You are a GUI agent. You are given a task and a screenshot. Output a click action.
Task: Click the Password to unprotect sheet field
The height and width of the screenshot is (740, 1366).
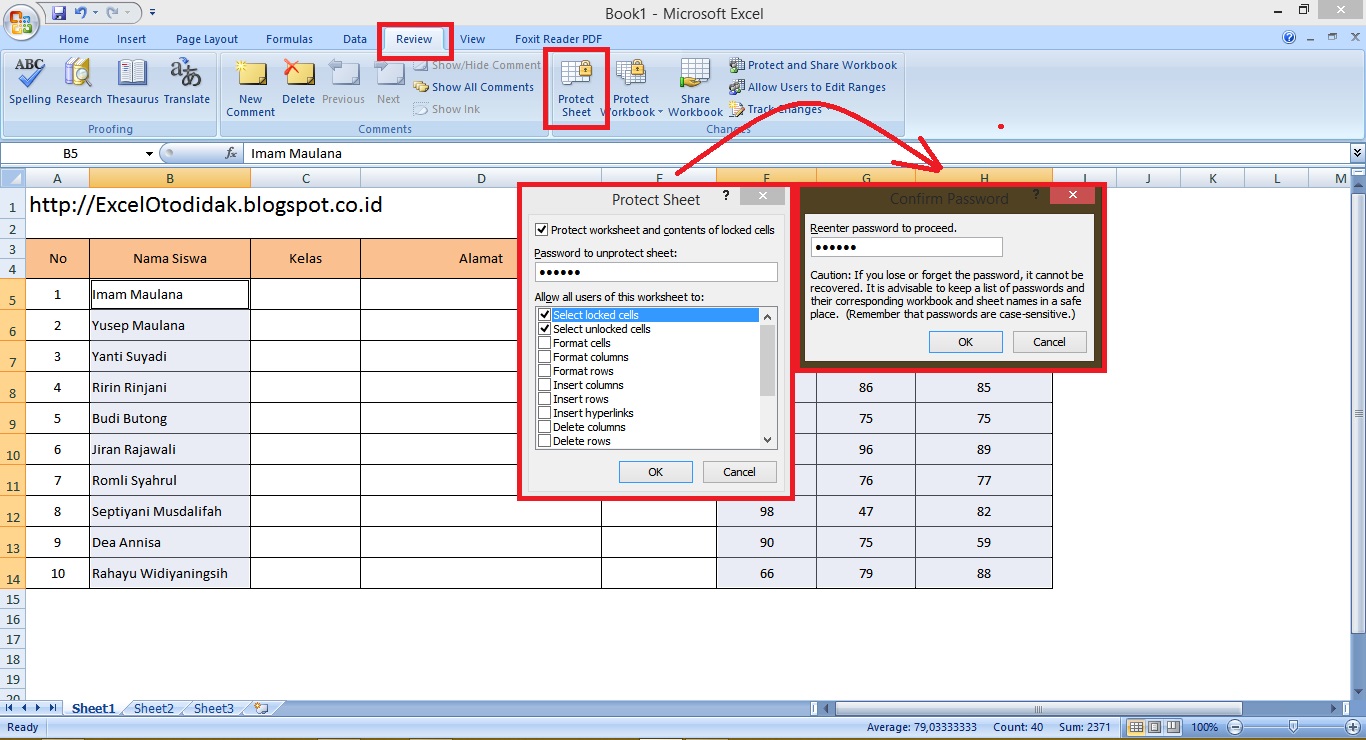(656, 272)
